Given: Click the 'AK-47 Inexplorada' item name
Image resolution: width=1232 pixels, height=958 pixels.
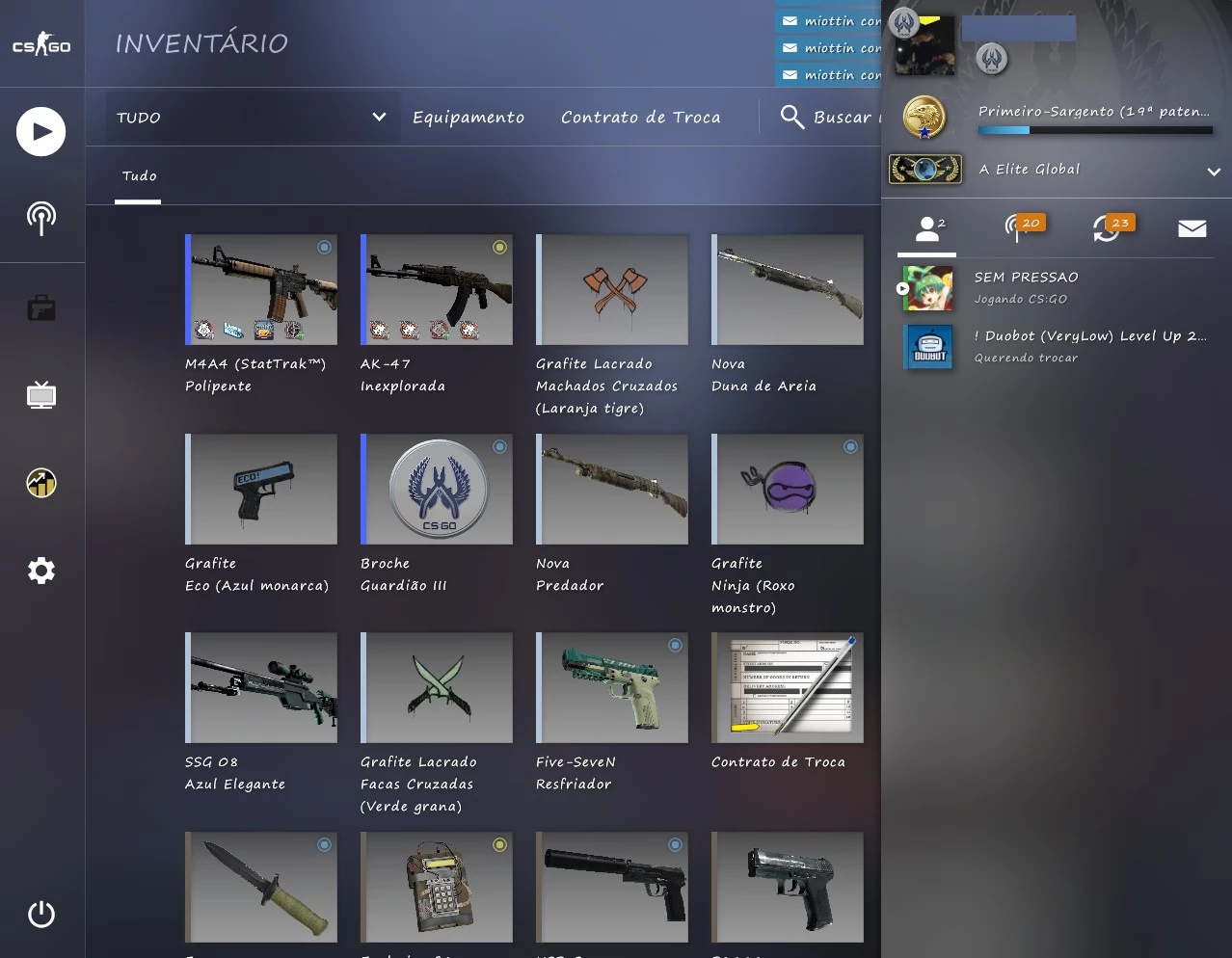Looking at the screenshot, I should (403, 375).
